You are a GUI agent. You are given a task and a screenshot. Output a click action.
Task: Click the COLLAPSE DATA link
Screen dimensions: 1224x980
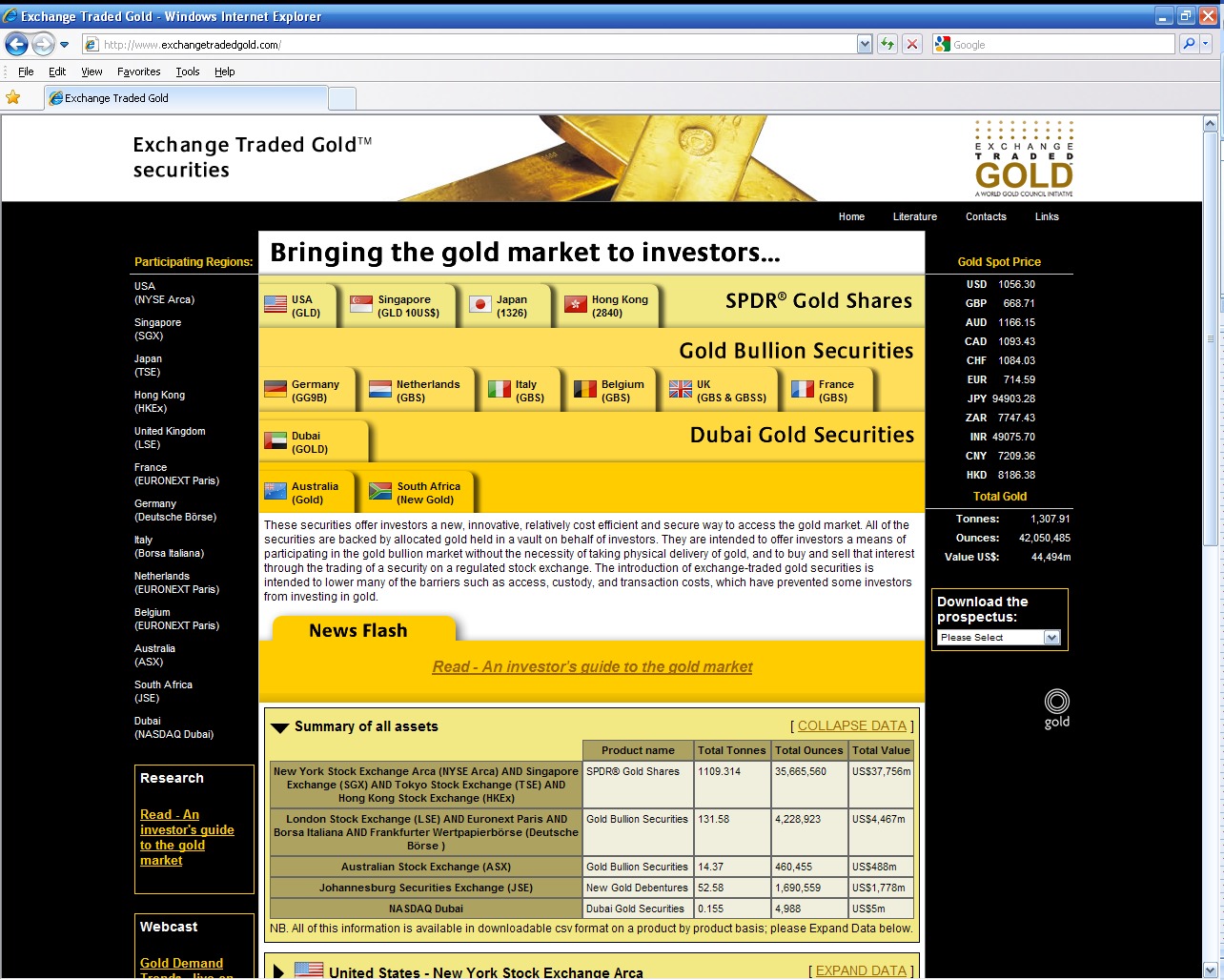[851, 725]
